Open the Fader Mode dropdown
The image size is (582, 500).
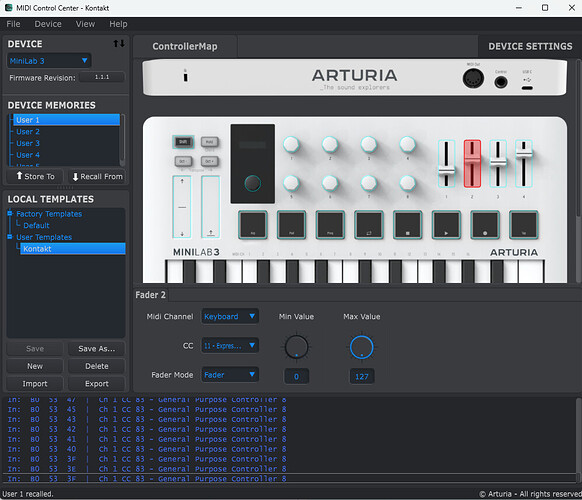click(230, 375)
